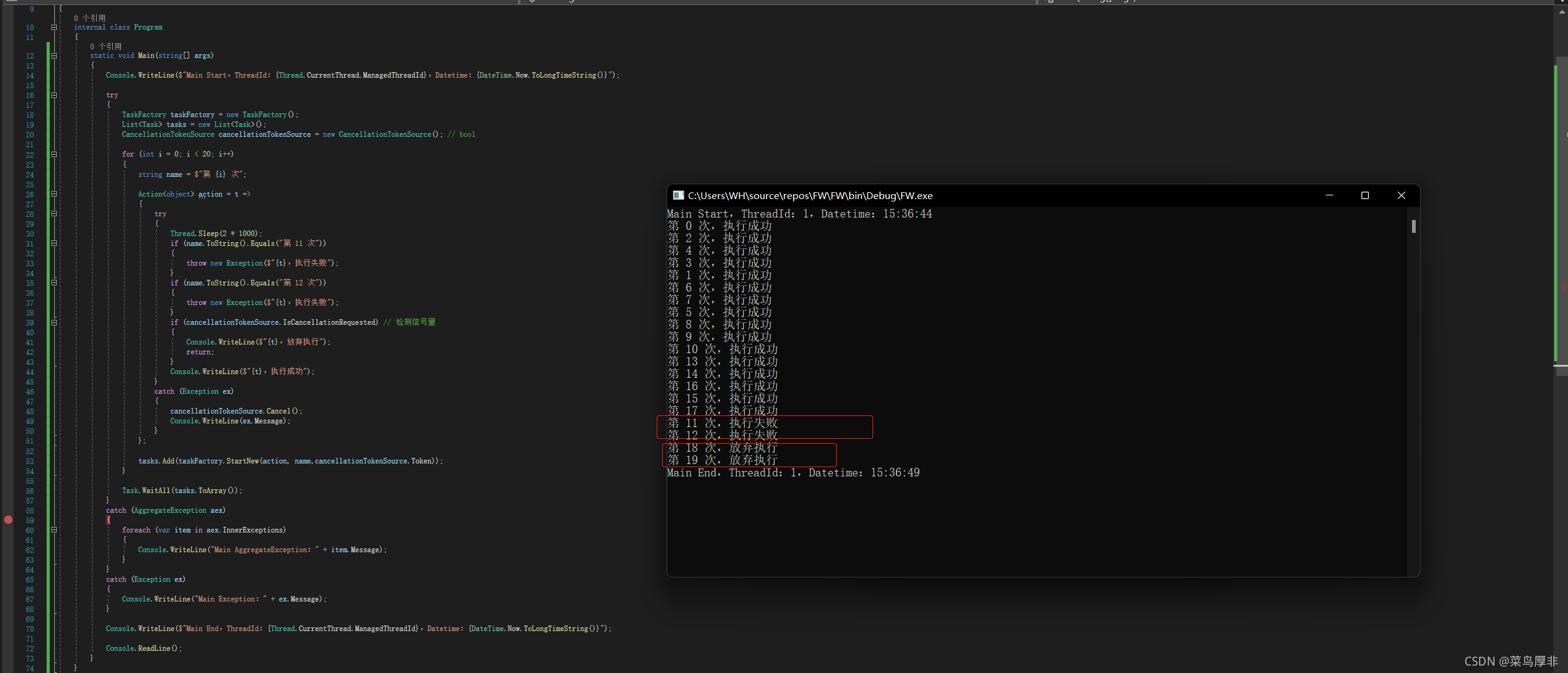Click the "Main AggregateException:" WriteLine line
This screenshot has width=1568, height=673.
click(263, 550)
